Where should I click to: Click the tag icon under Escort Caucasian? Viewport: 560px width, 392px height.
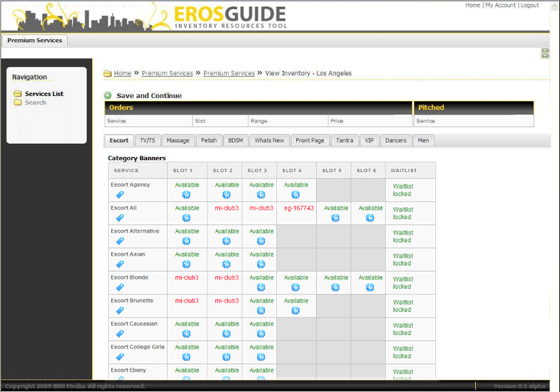tap(120, 334)
